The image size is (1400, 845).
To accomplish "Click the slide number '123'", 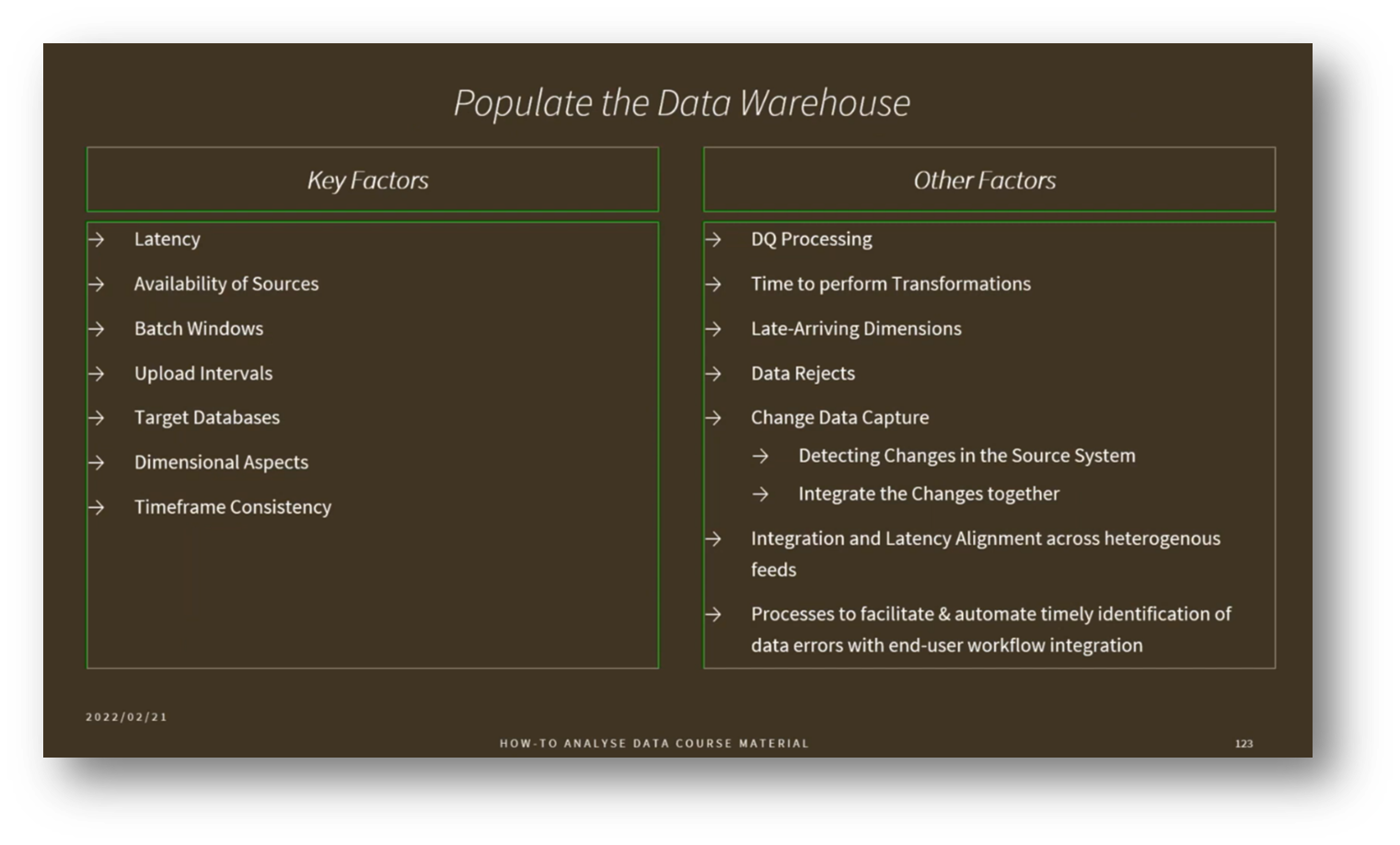I will point(1244,744).
